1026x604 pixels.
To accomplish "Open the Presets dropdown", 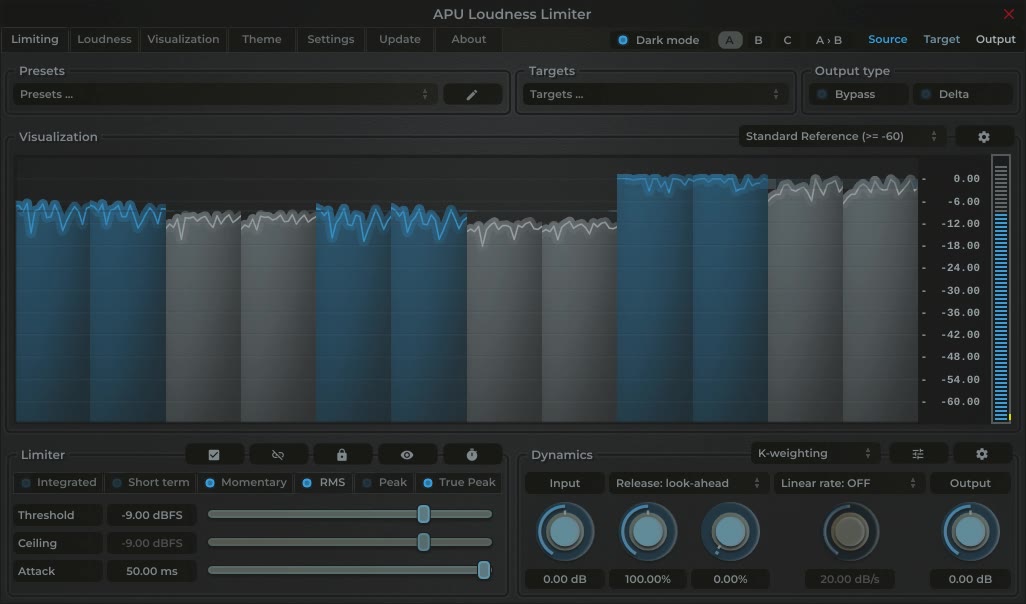I will click(224, 95).
